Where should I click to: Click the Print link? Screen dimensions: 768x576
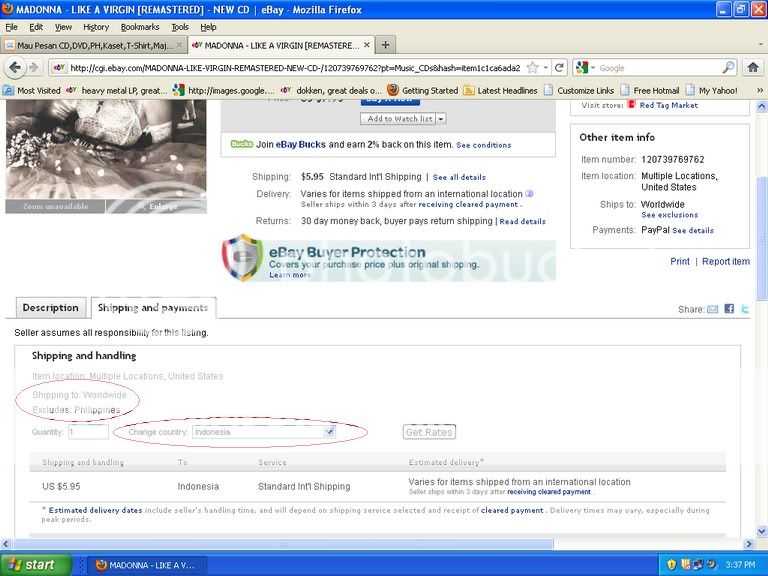click(680, 262)
